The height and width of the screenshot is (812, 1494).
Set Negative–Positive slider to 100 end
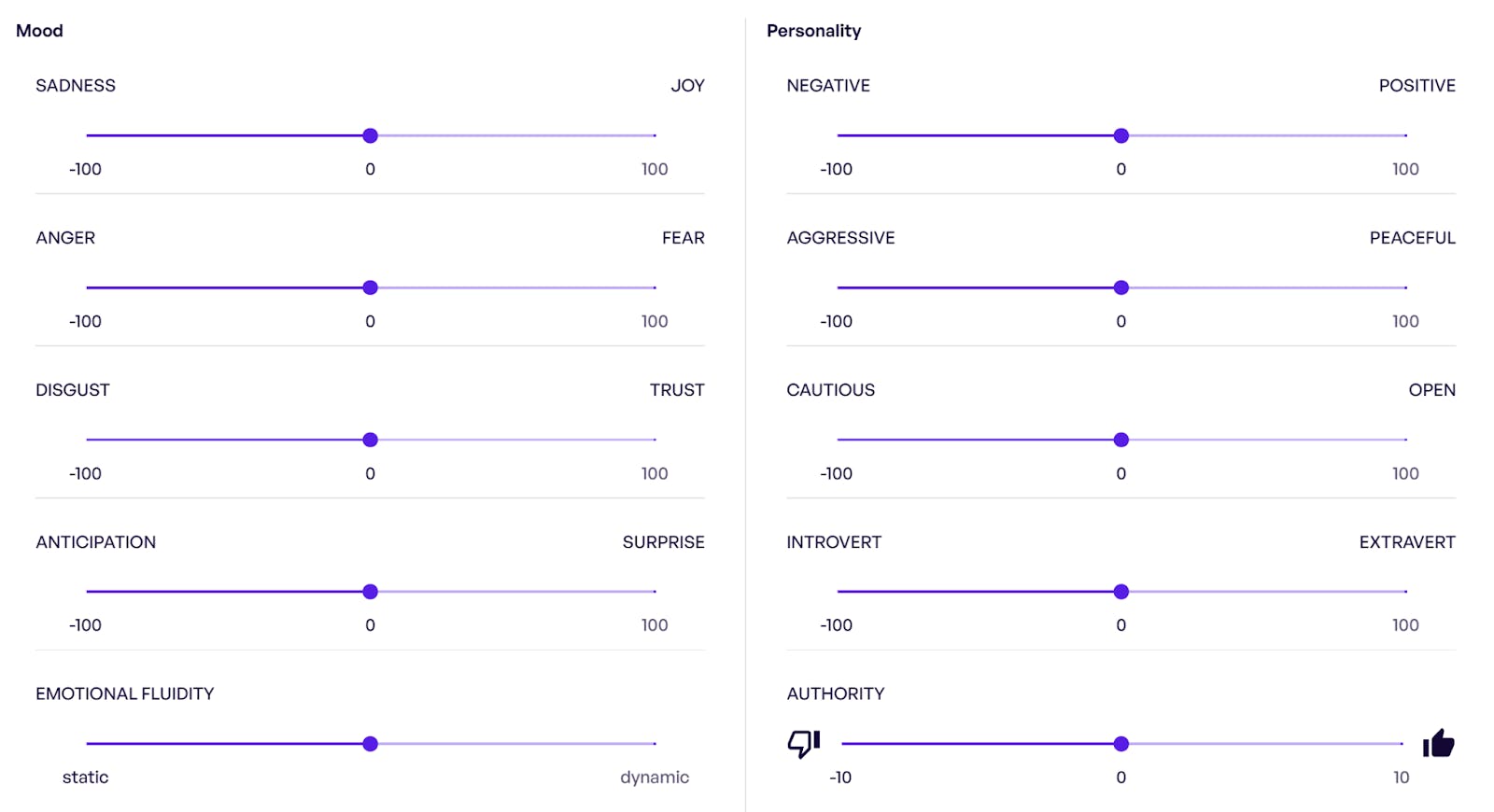(1405, 136)
